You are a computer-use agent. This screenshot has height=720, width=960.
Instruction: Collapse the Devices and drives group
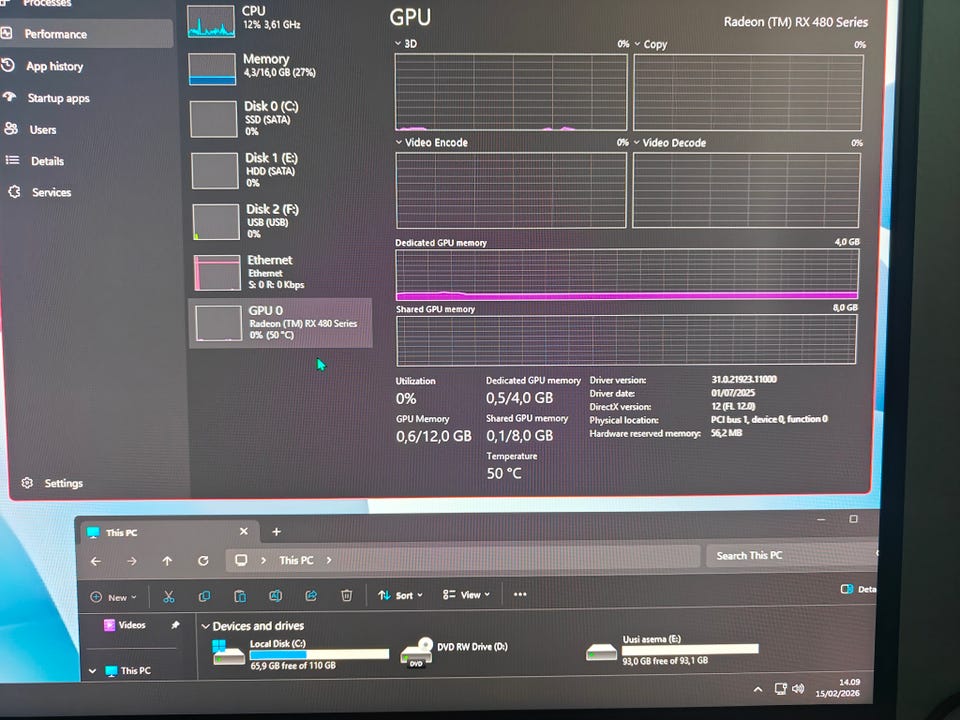click(206, 626)
